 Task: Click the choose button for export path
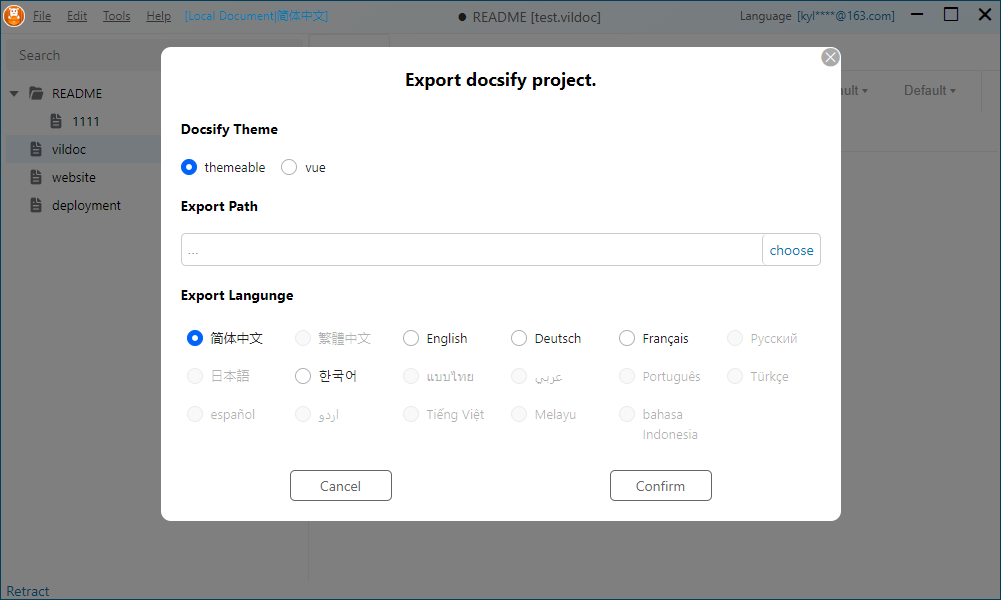click(791, 250)
